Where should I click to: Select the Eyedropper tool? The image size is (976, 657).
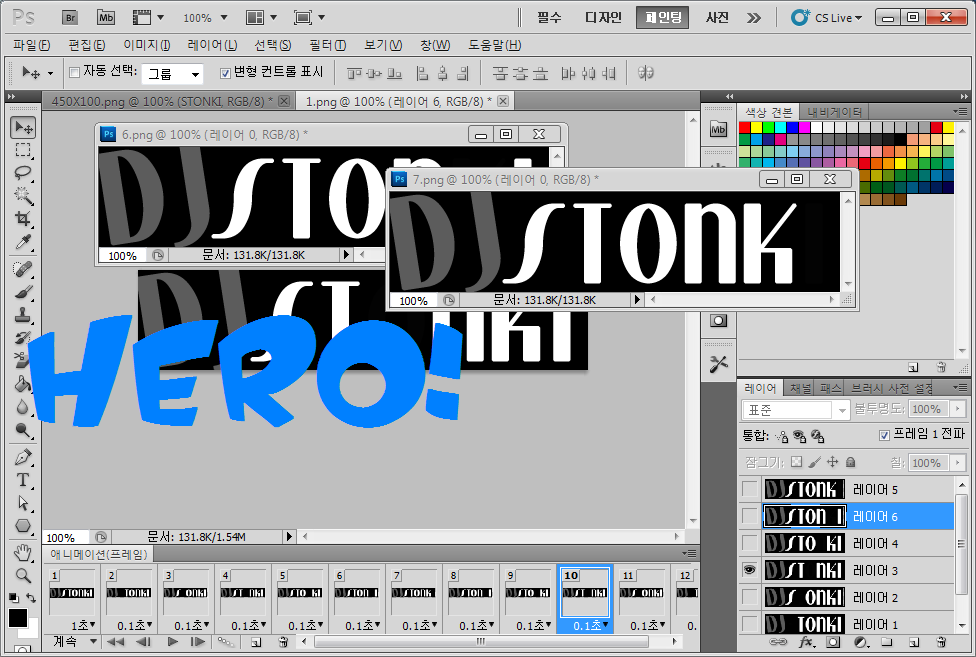[23, 241]
